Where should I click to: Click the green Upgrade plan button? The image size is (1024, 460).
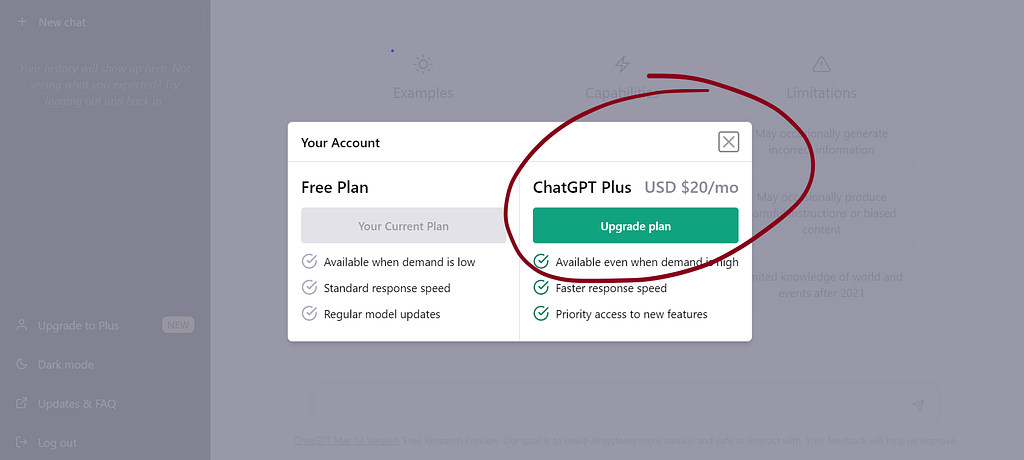click(x=635, y=226)
